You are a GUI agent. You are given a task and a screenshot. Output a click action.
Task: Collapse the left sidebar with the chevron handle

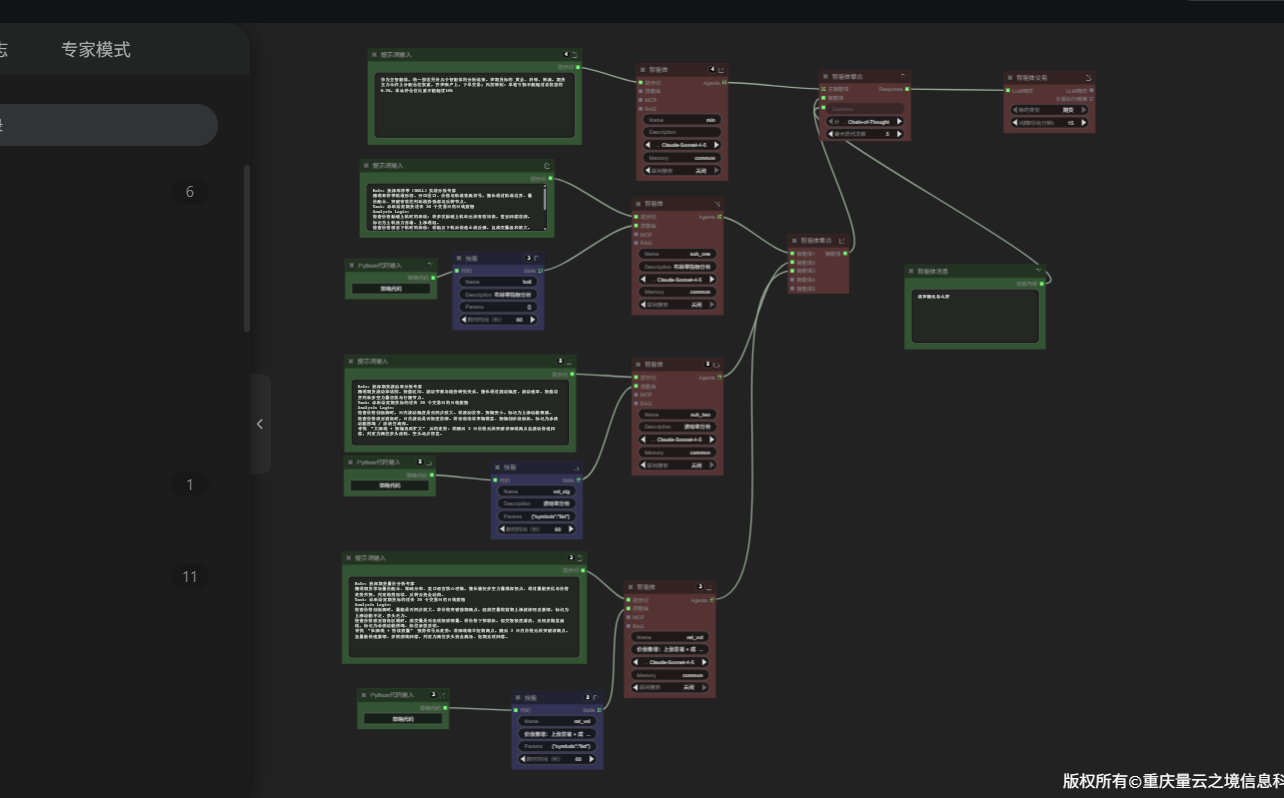point(260,424)
